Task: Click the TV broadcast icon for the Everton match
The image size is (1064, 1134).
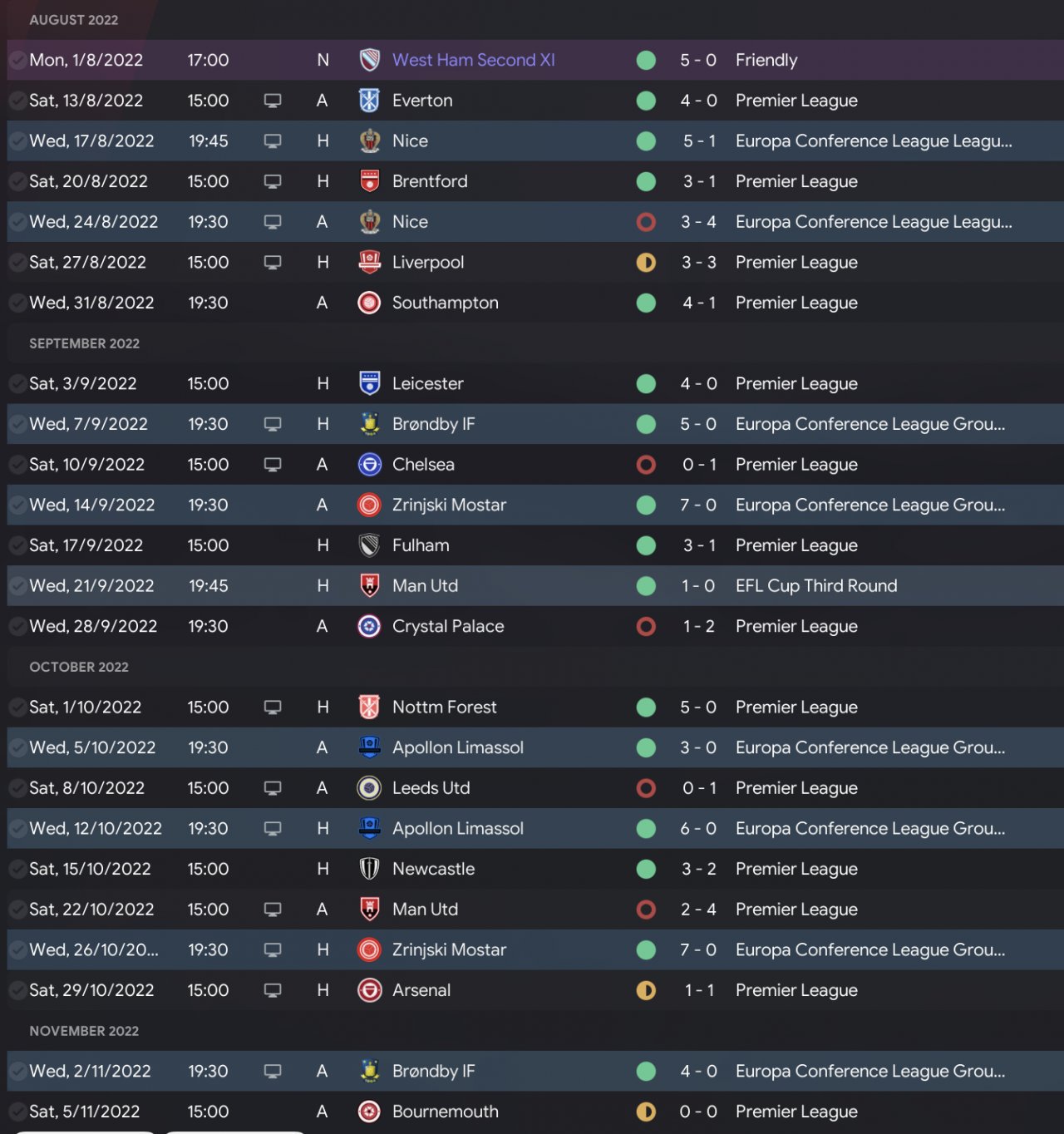Action: 273,101
